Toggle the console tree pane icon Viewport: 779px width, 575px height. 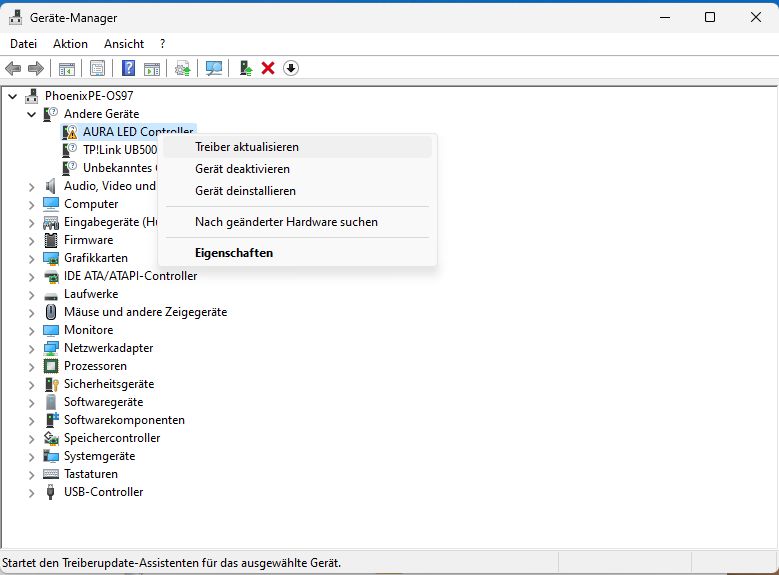[67, 69]
